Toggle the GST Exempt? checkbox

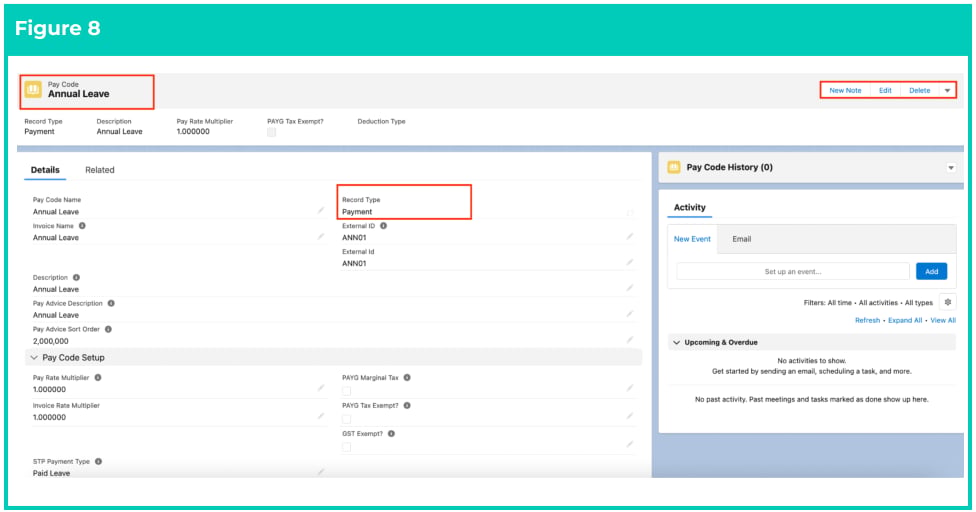pyautogui.click(x=347, y=447)
